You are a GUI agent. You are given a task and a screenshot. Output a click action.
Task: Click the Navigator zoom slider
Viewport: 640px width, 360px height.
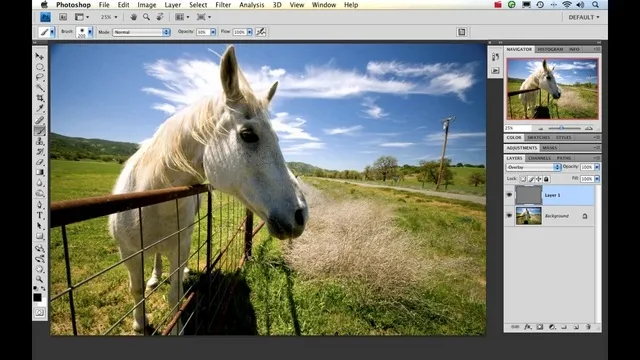[564, 128]
